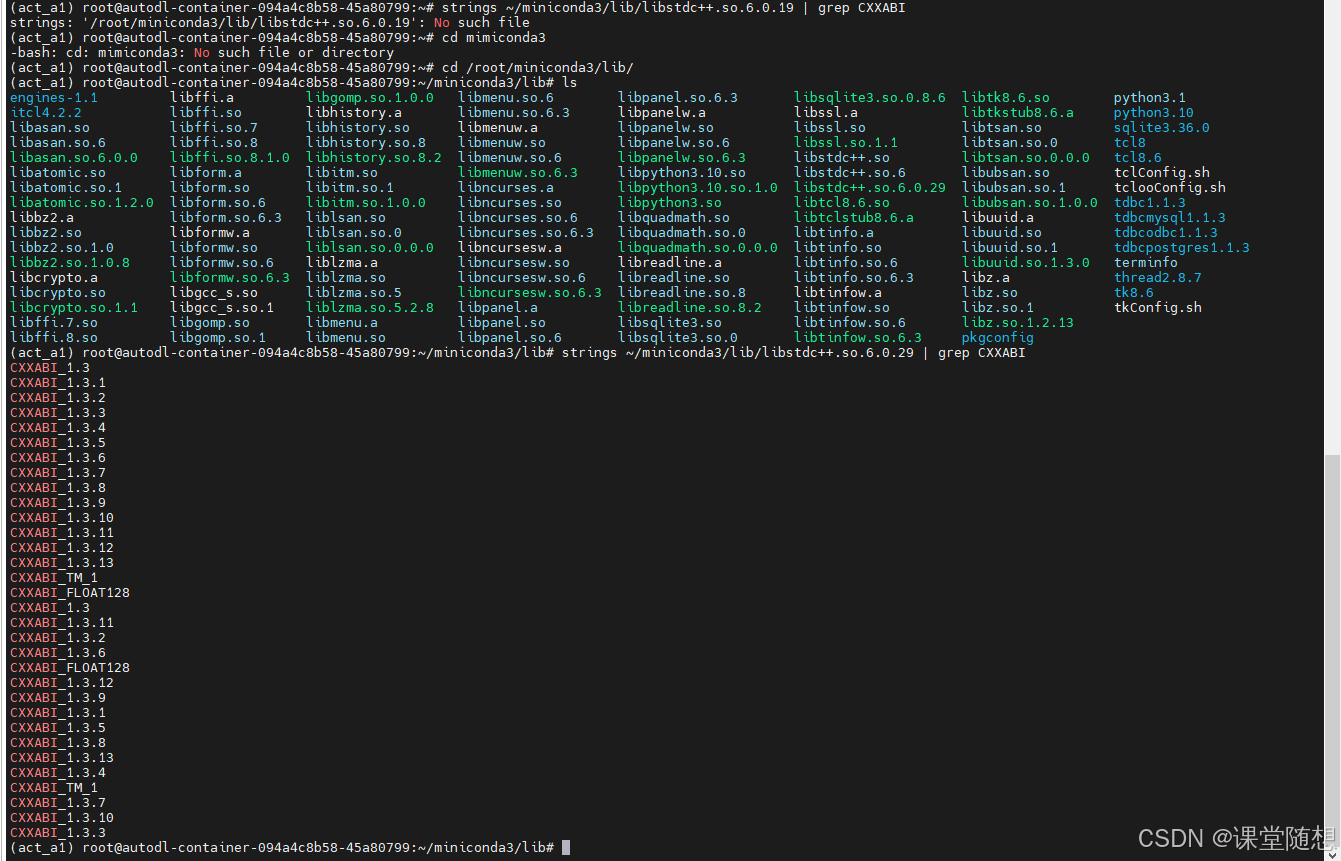This screenshot has height=861, width=1341.
Task: Select tdbcpostgres1.1.3 in the listing
Action: click(x=1182, y=248)
